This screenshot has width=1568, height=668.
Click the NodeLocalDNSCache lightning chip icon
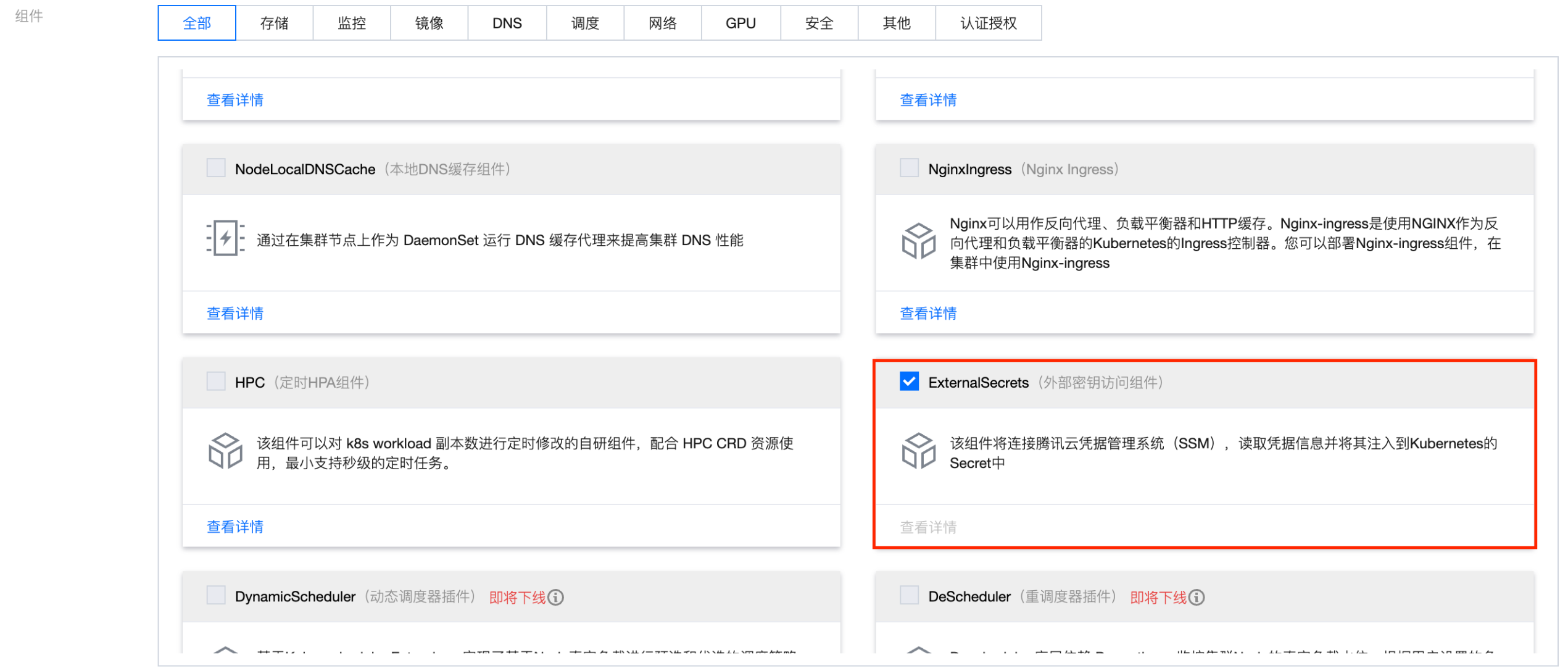coord(225,238)
